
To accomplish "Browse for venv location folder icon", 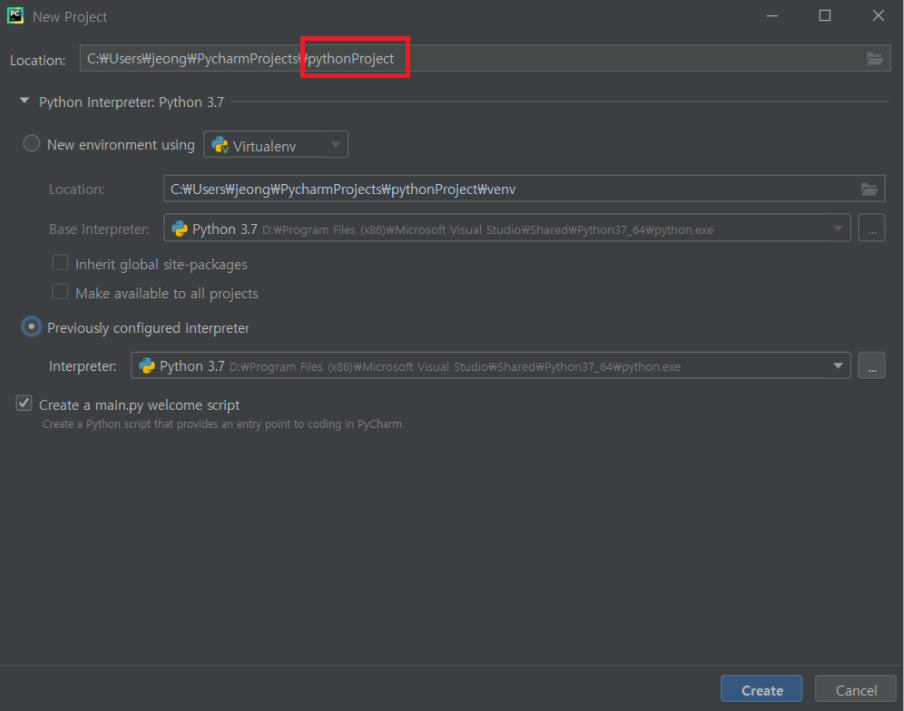I will tap(869, 189).
